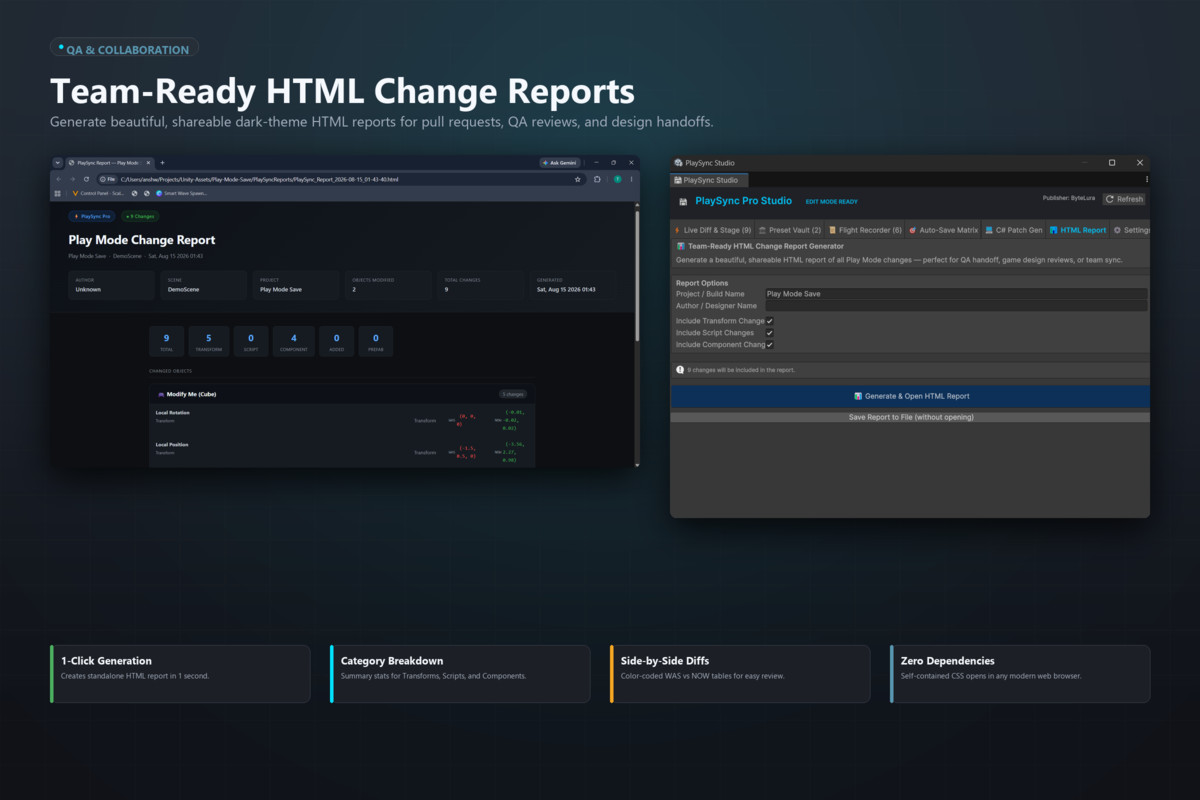Click the Script stat card showing 0

click(x=251, y=341)
